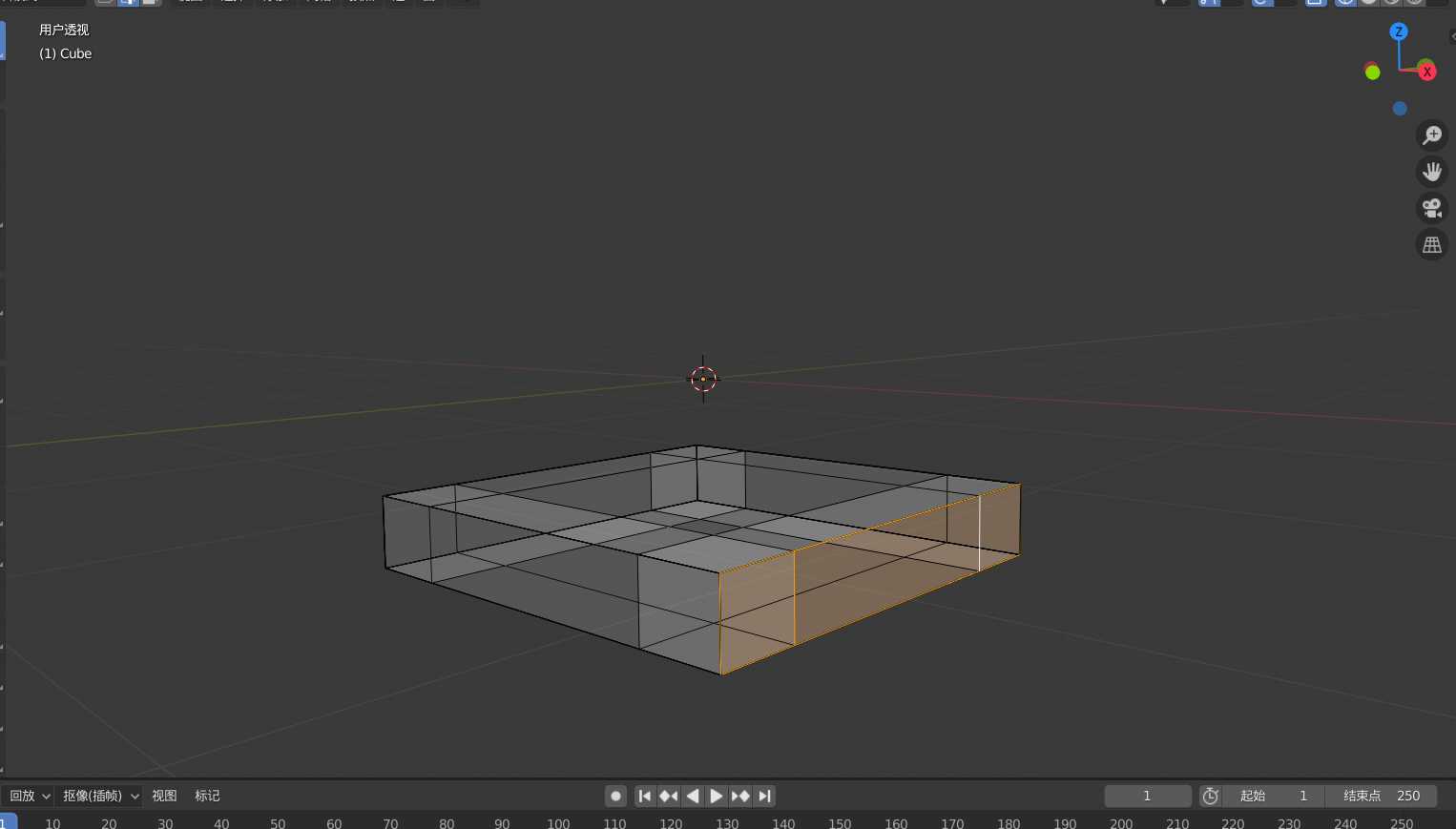Jump to the first frame
The width and height of the screenshot is (1456, 829).
(x=645, y=796)
